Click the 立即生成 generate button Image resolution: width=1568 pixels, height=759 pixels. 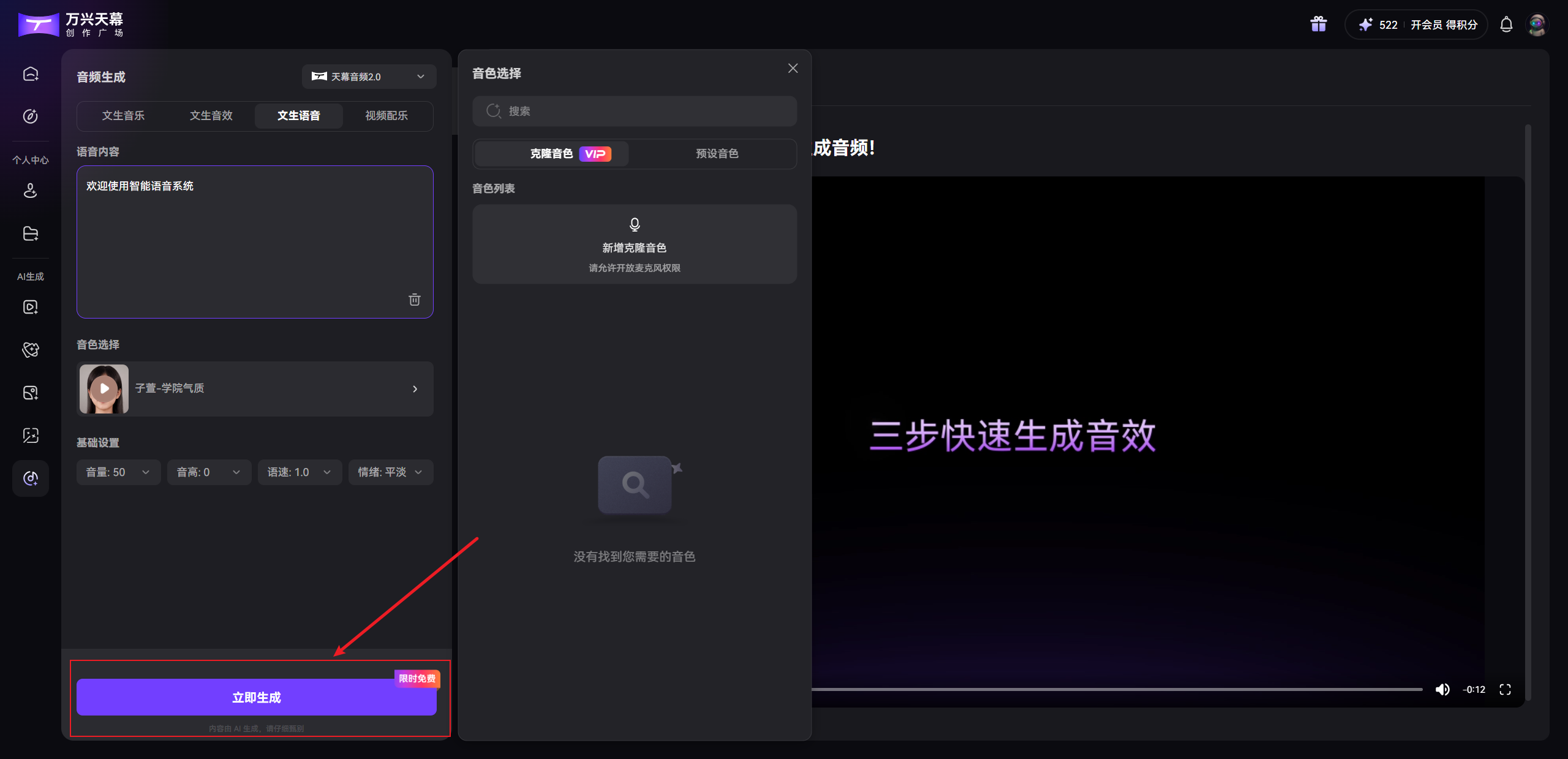click(x=257, y=697)
